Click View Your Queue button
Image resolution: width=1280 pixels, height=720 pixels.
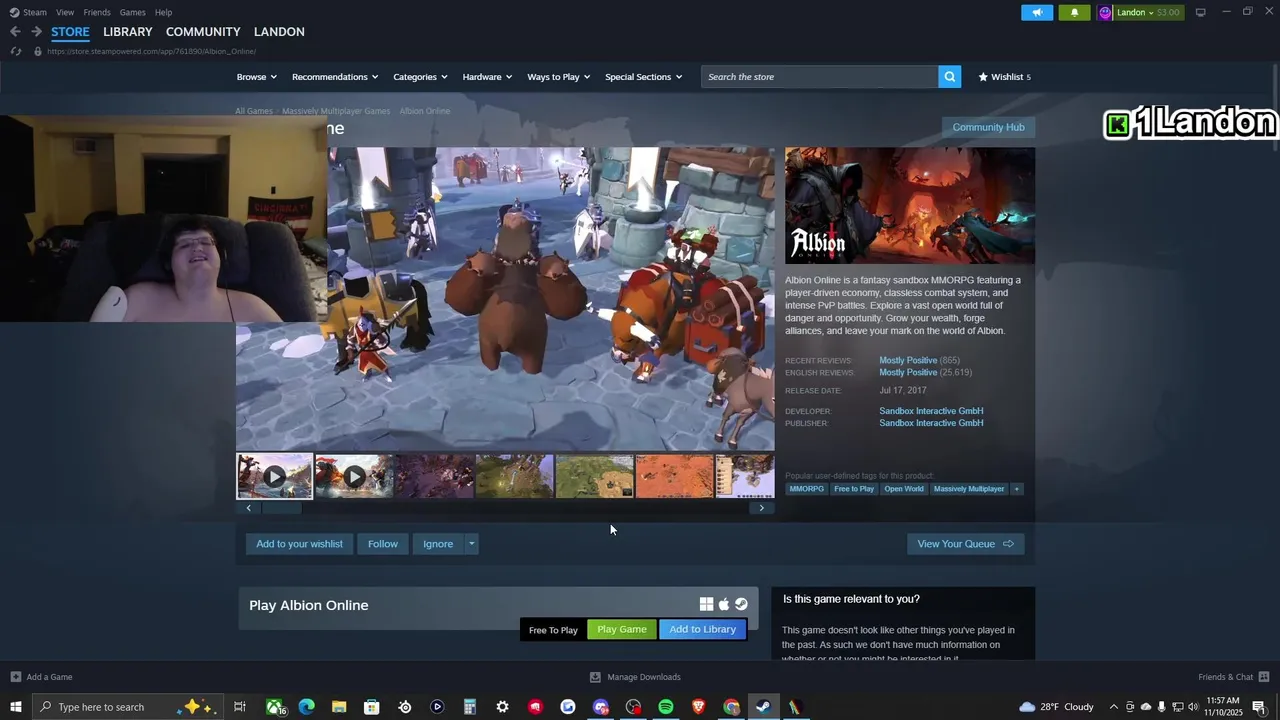point(965,544)
